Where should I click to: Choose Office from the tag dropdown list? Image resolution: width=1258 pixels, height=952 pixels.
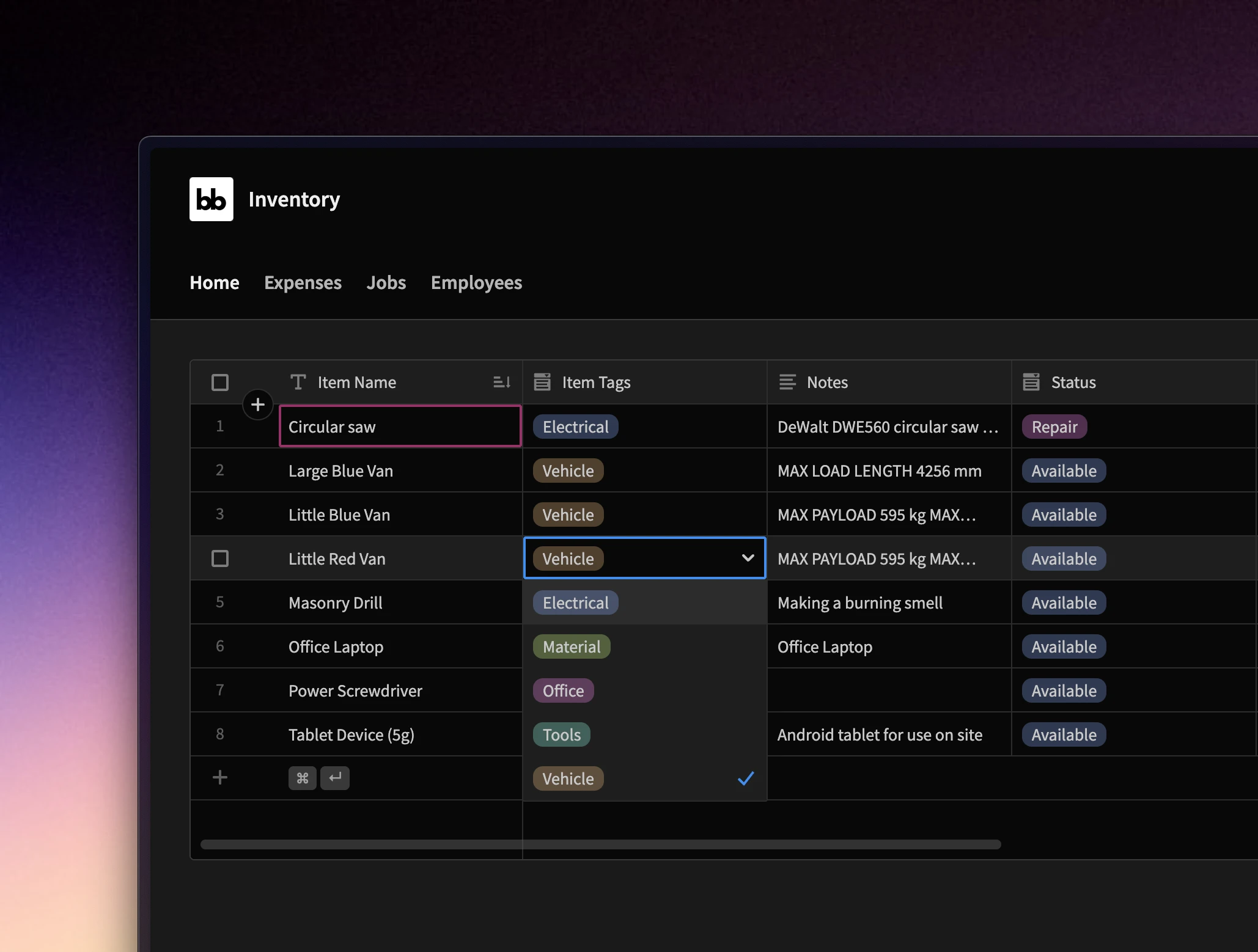pyautogui.click(x=645, y=690)
